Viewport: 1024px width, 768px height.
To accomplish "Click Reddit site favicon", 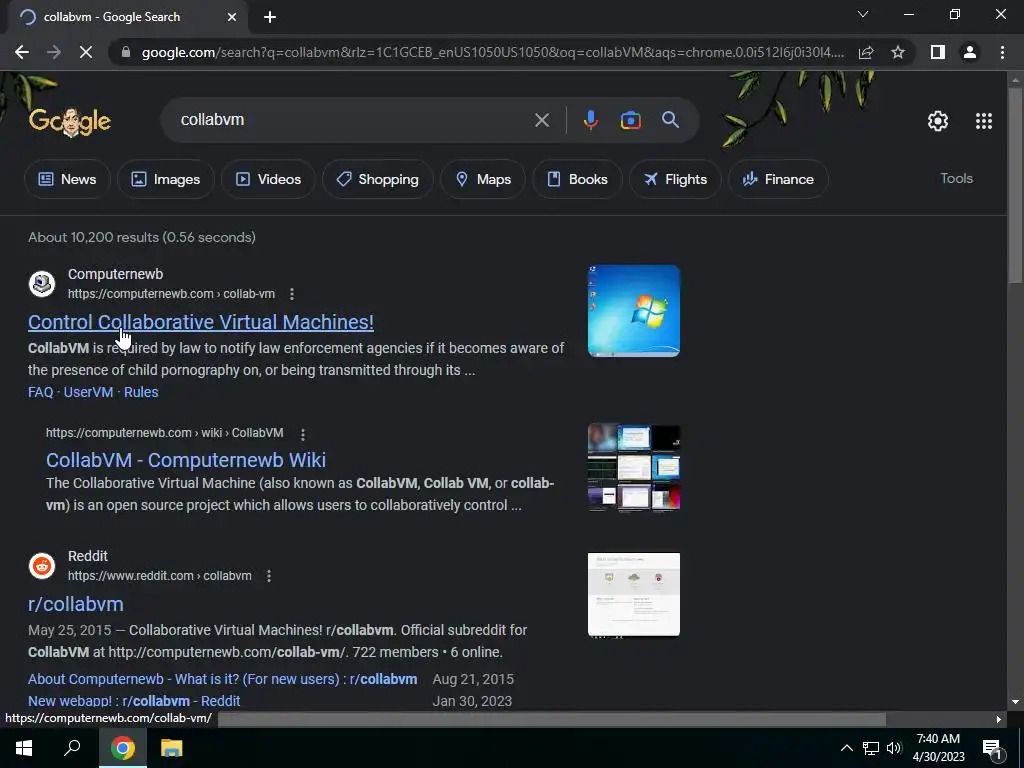I will tap(42, 566).
